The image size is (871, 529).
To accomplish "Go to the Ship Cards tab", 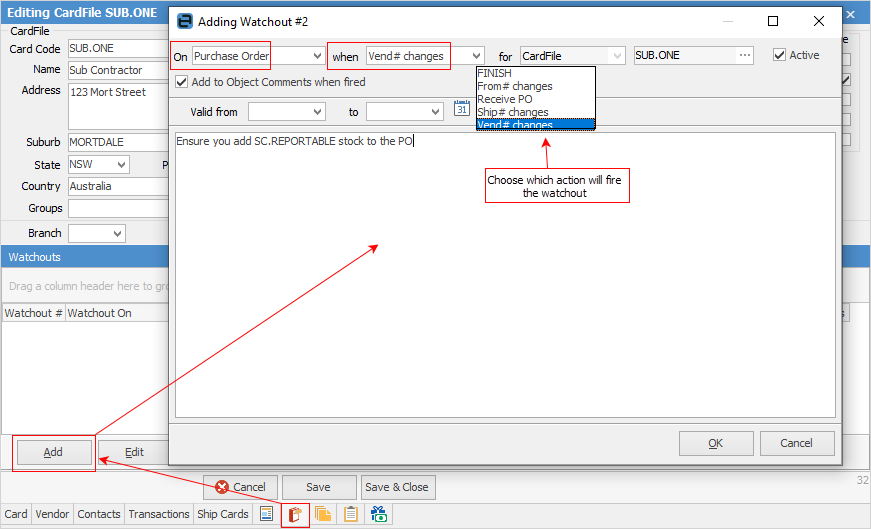I will [223, 514].
